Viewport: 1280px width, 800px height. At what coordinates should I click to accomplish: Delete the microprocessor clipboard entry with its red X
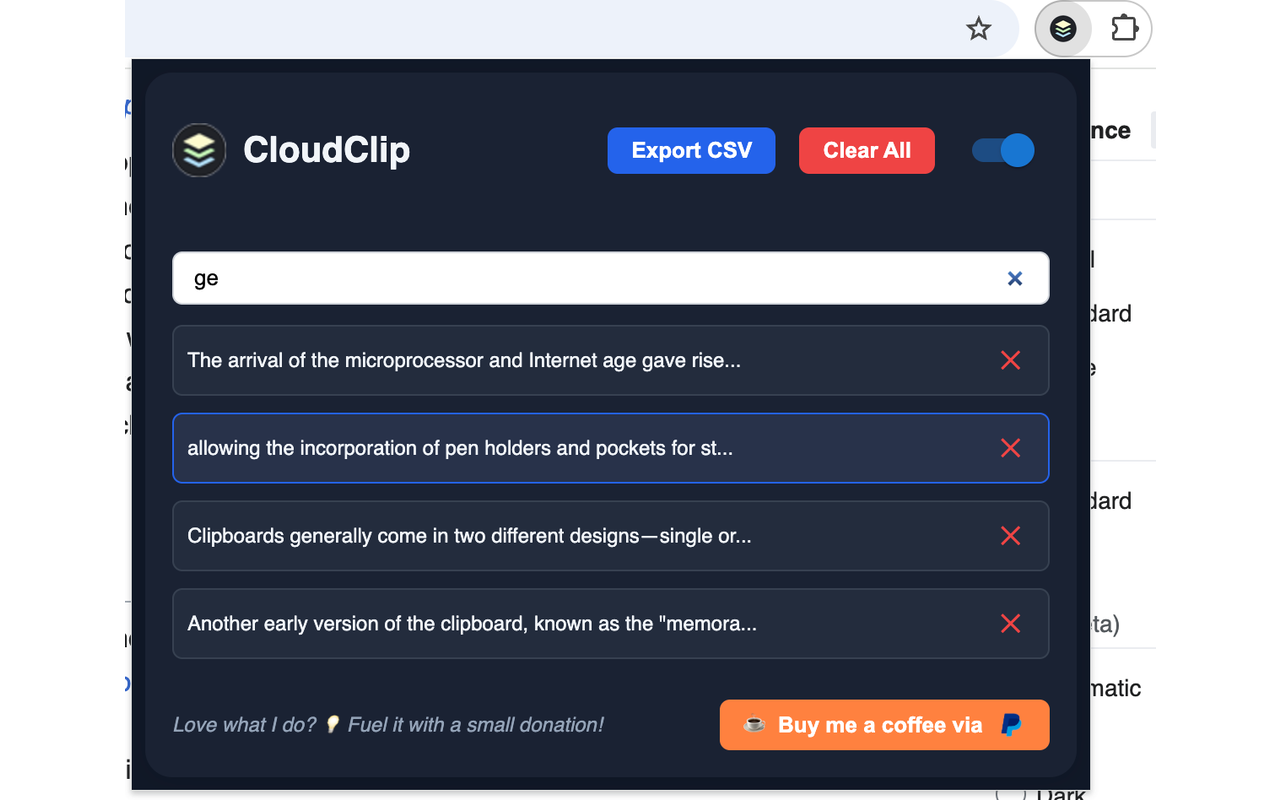click(x=1010, y=360)
